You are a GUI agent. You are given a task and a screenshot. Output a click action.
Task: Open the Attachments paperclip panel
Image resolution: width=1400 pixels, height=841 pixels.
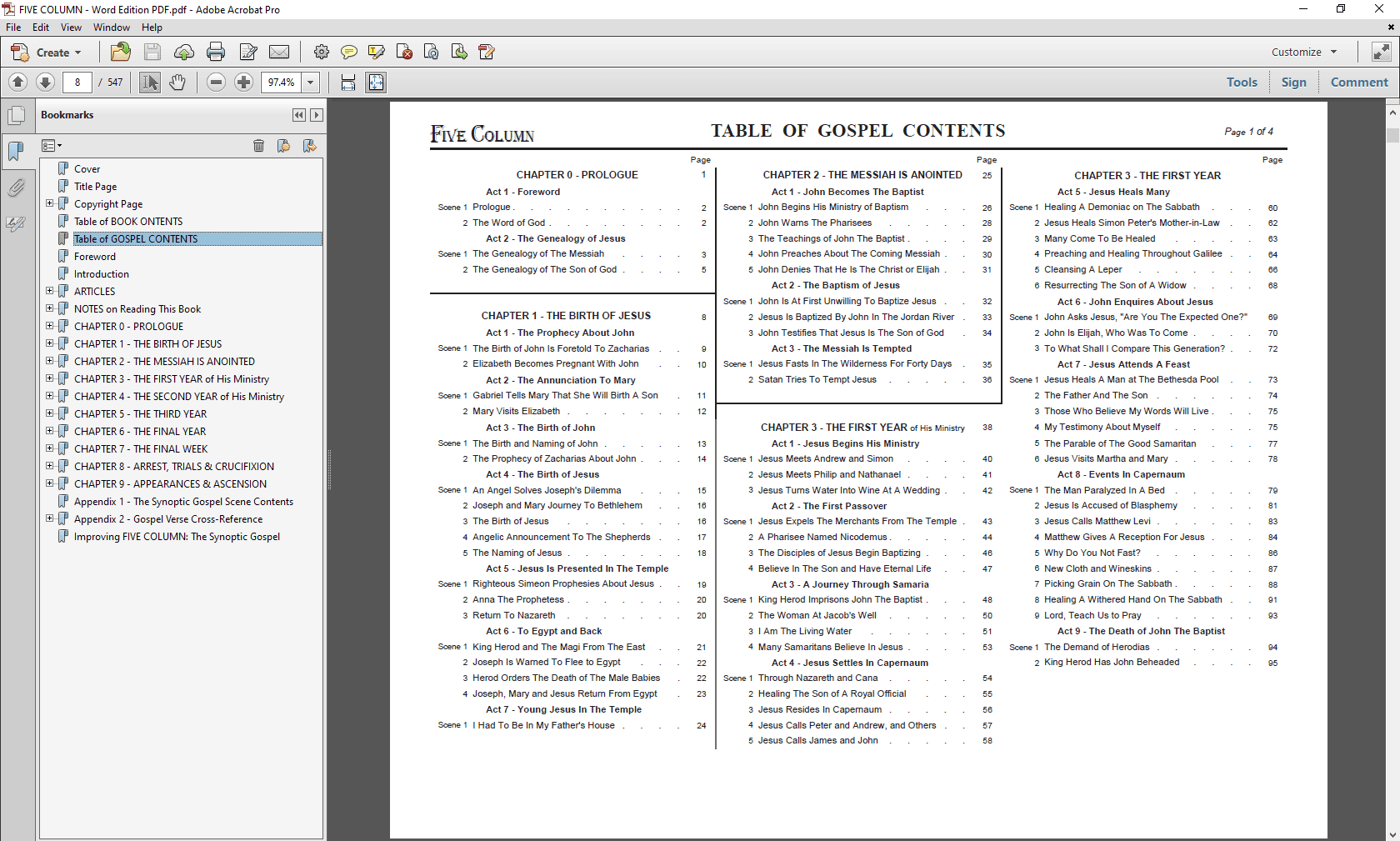[x=16, y=188]
